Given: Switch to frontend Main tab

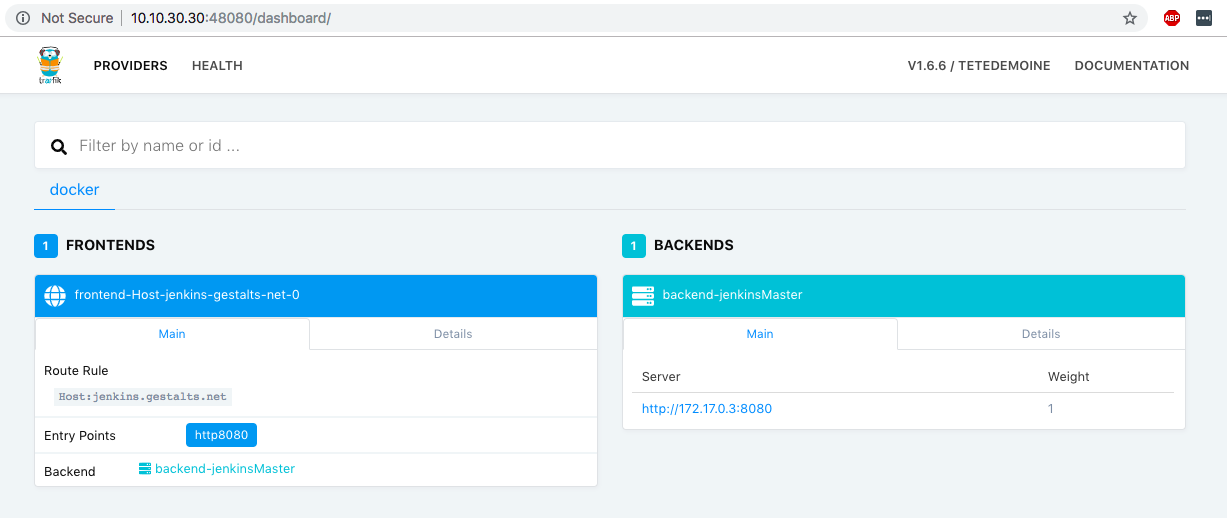Looking at the screenshot, I should [x=172, y=334].
